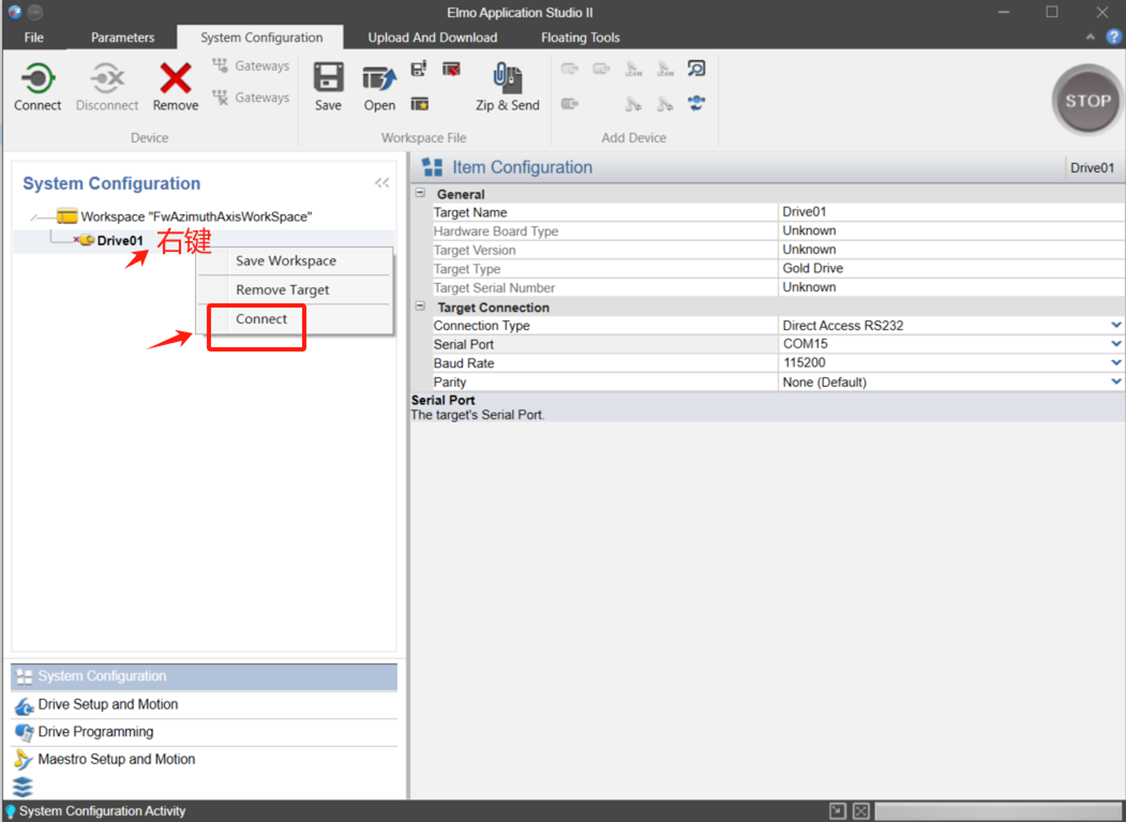Open the Serial Port COM15 dropdown
1126x822 pixels.
coord(1115,344)
